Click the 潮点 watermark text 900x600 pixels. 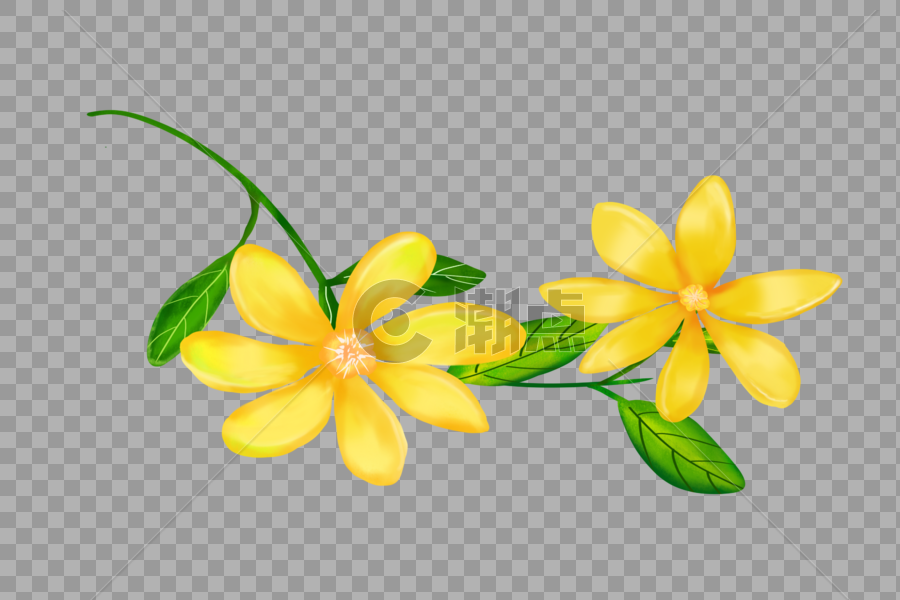[x=518, y=322]
